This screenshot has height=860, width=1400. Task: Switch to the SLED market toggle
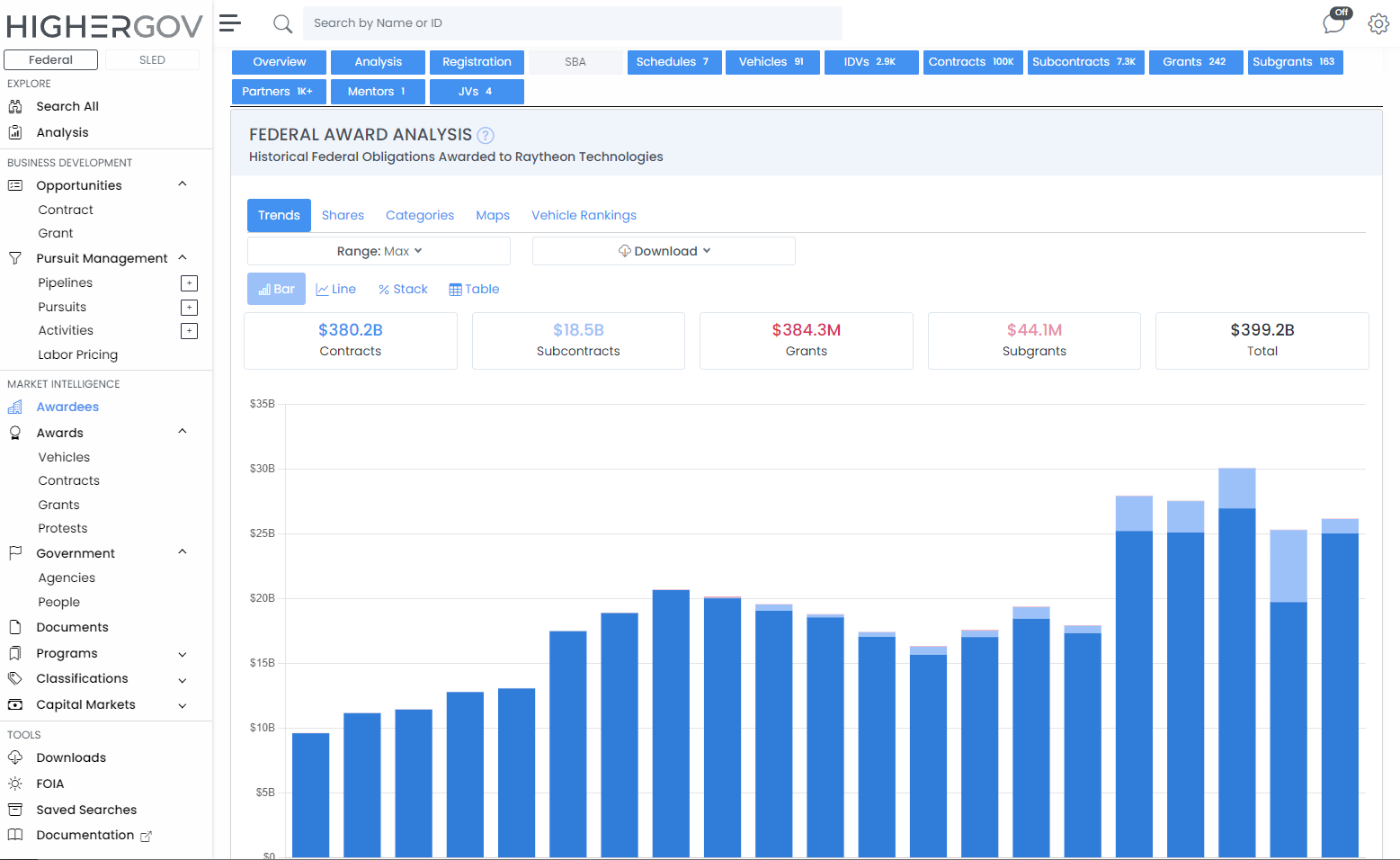tap(152, 59)
